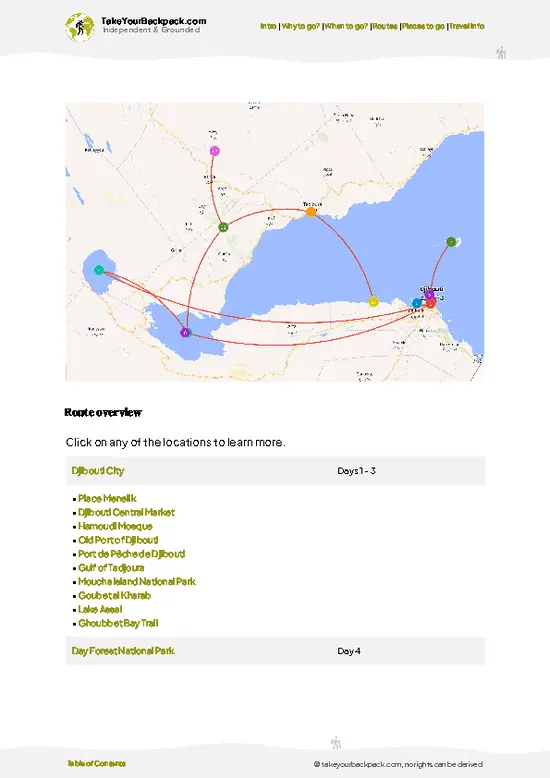Open the 'Travel info' navigation link
The image size is (550, 778).
[x=467, y=26]
